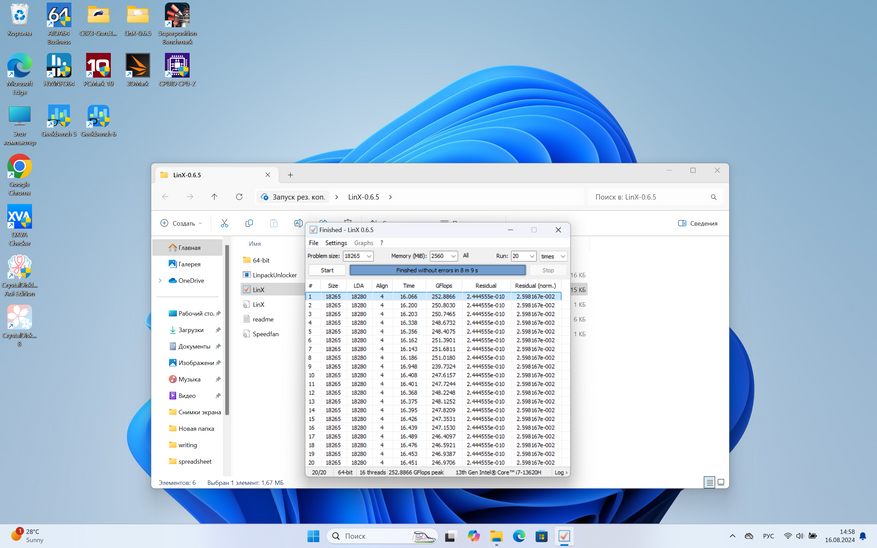Open the Google Chrome desktop icon

19,168
